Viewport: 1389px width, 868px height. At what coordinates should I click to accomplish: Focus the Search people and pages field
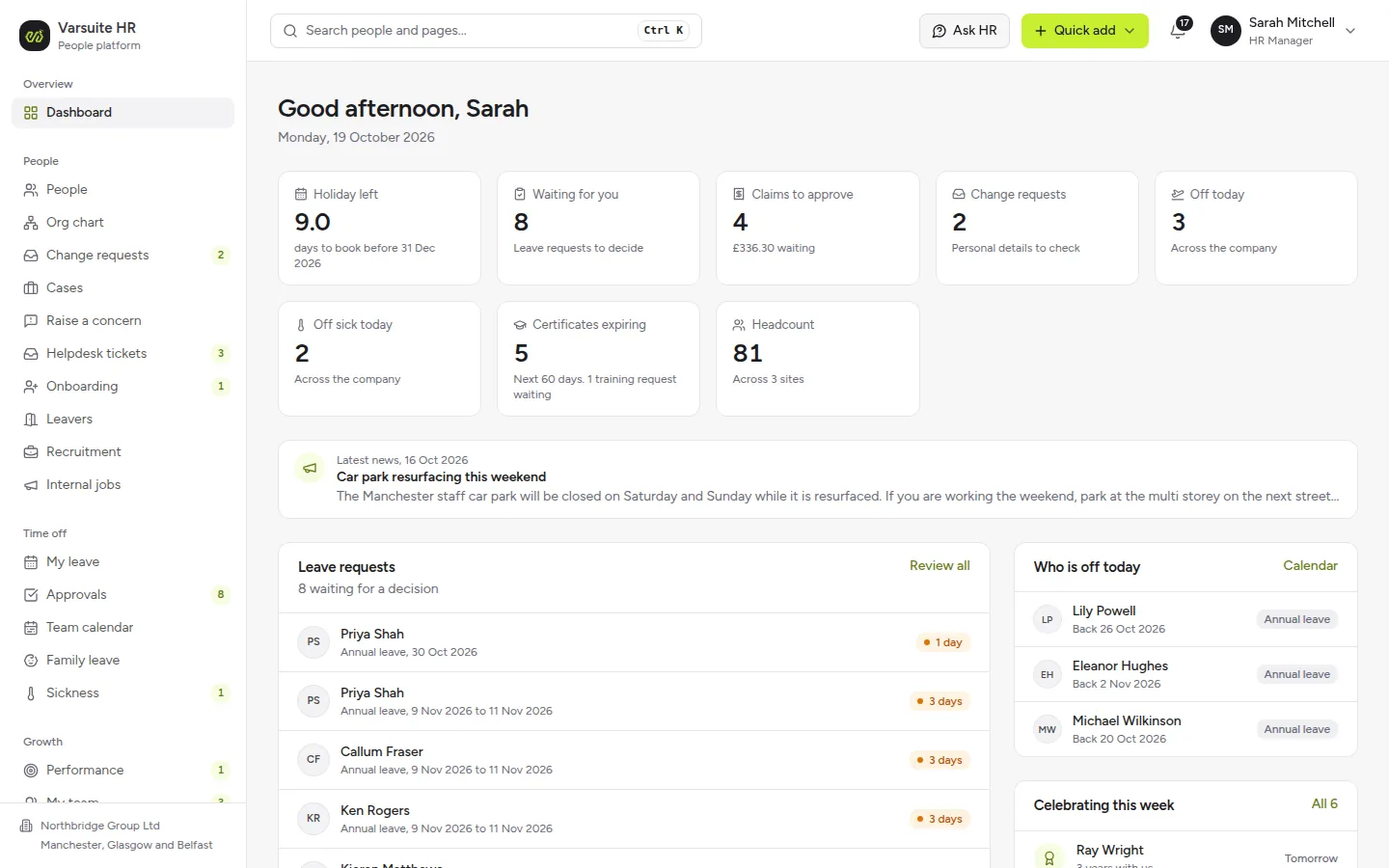486,31
